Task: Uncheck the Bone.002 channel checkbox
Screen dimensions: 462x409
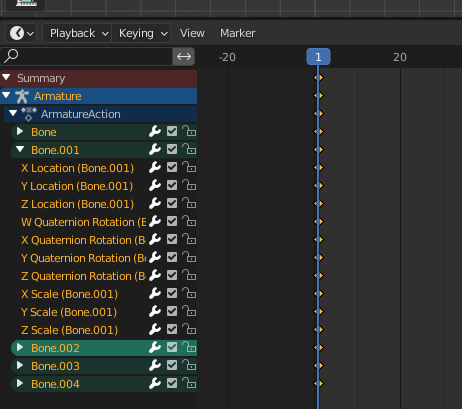Action: 172,348
